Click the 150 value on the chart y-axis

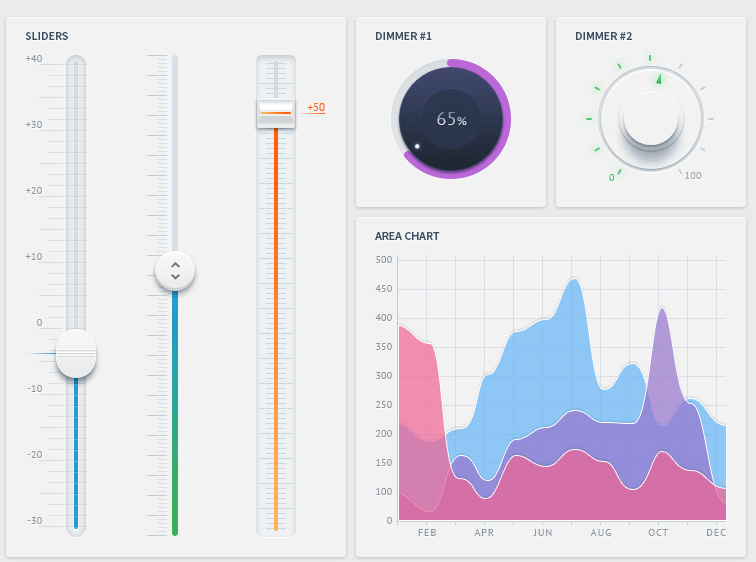(x=384, y=463)
